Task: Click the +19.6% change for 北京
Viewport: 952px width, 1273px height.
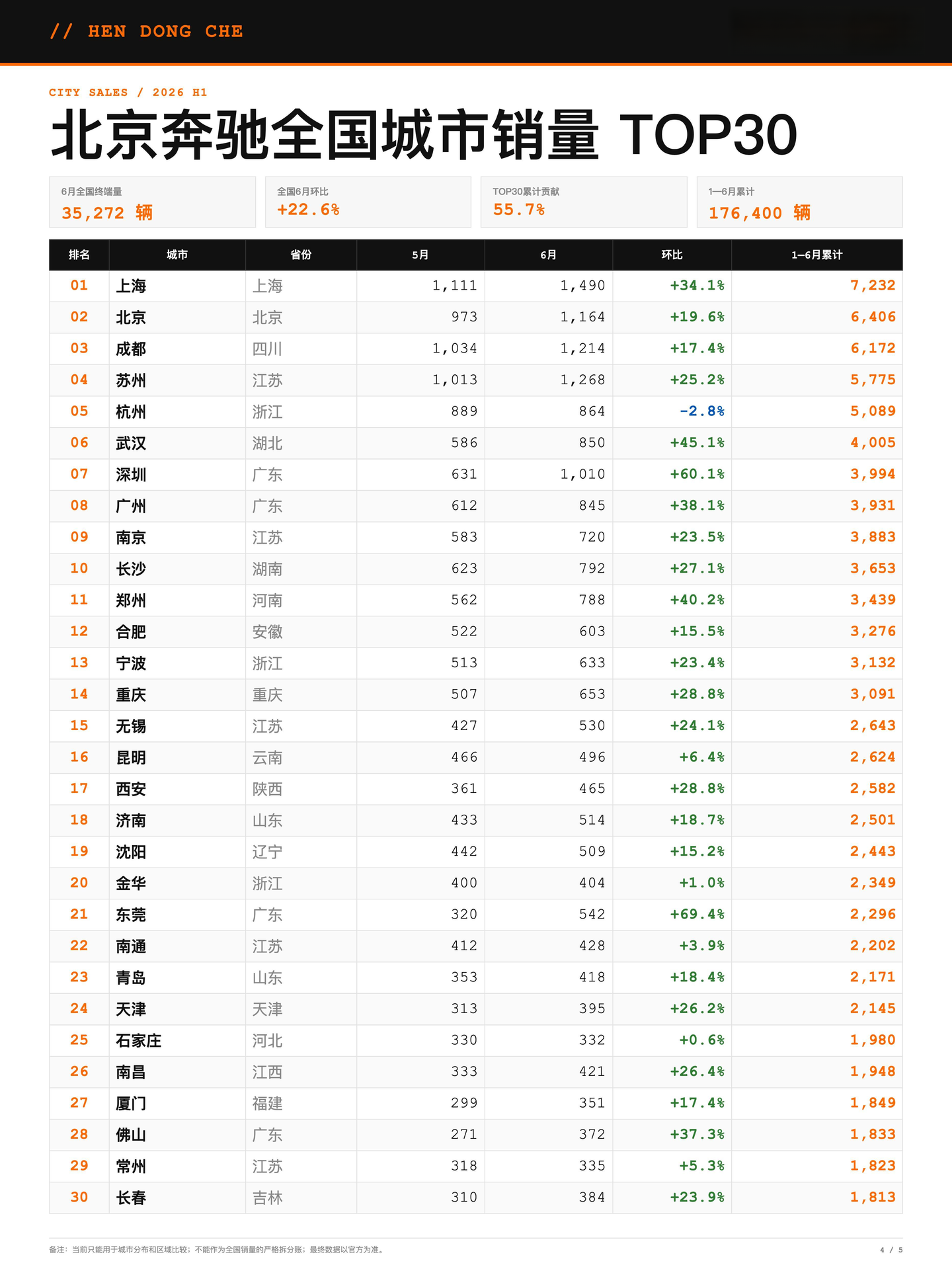Action: tap(697, 317)
